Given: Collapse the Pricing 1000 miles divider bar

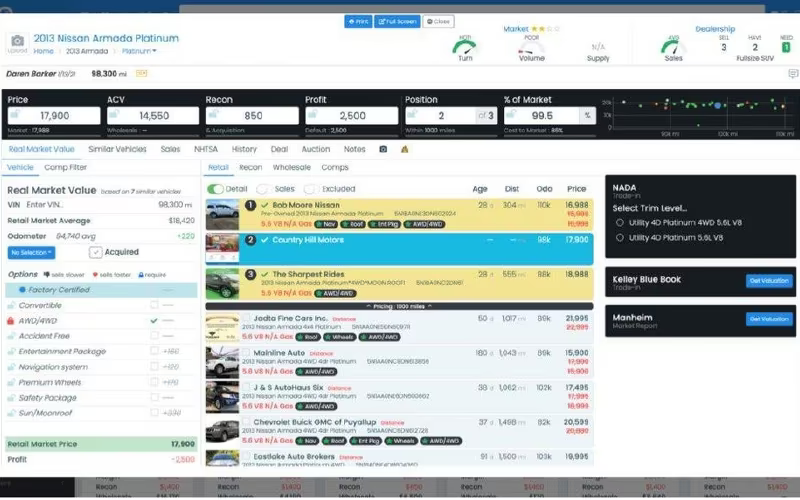Looking at the screenshot, I should [x=399, y=306].
